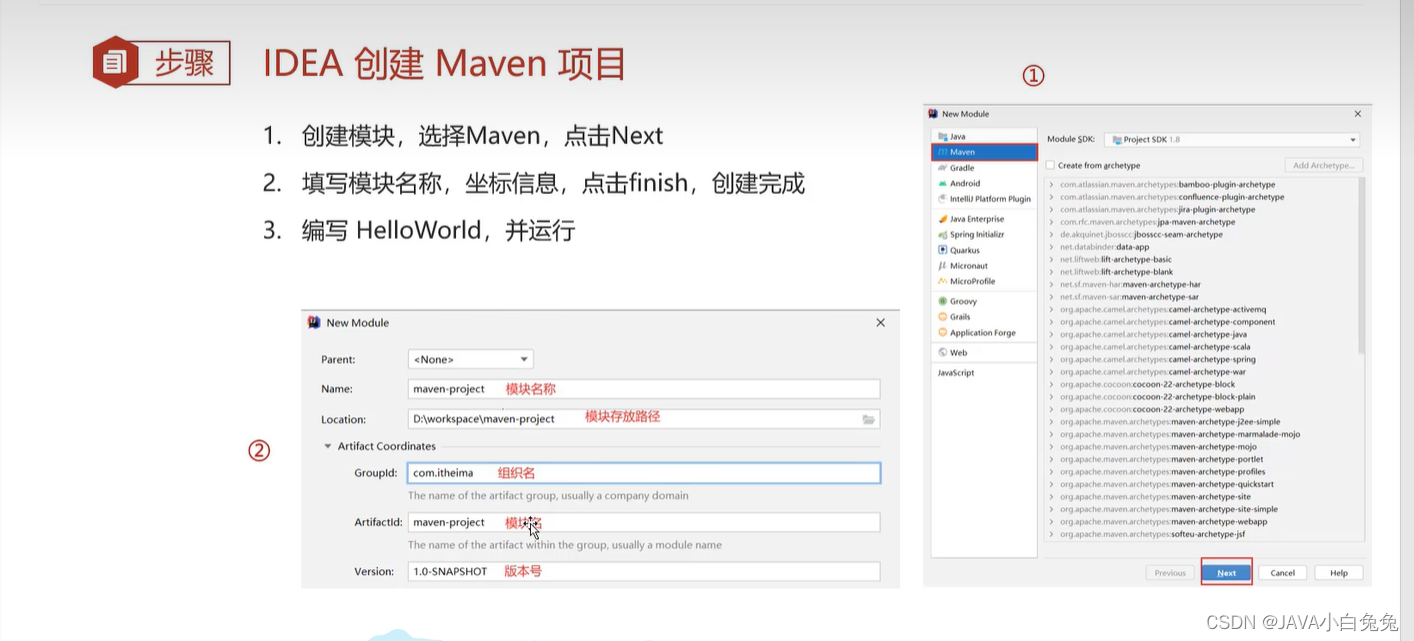Select the Micronaut module icon
The image size is (1414, 641).
(x=943, y=266)
